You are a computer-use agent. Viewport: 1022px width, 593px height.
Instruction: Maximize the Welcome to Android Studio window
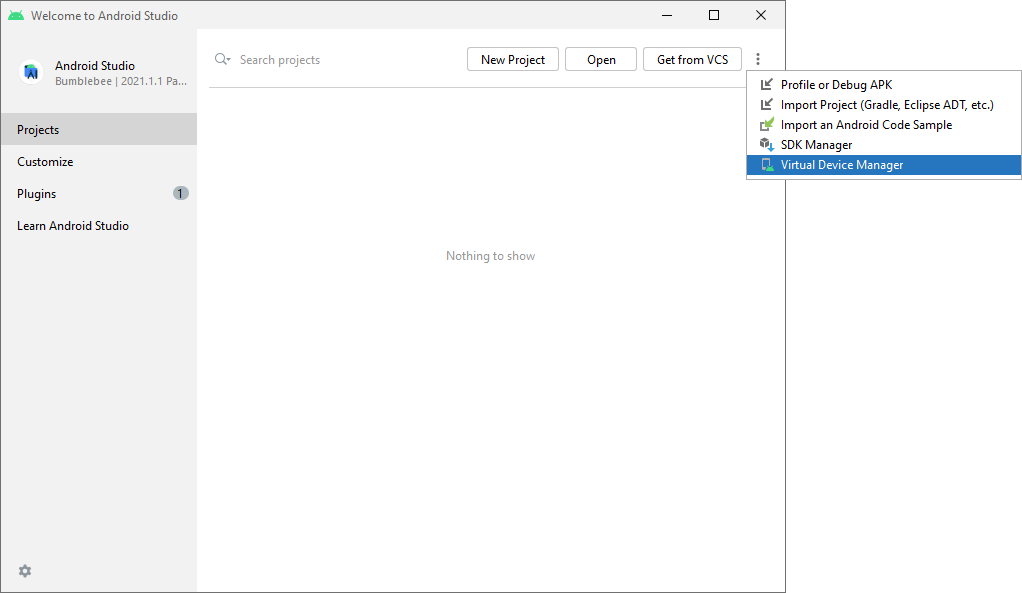[x=714, y=15]
